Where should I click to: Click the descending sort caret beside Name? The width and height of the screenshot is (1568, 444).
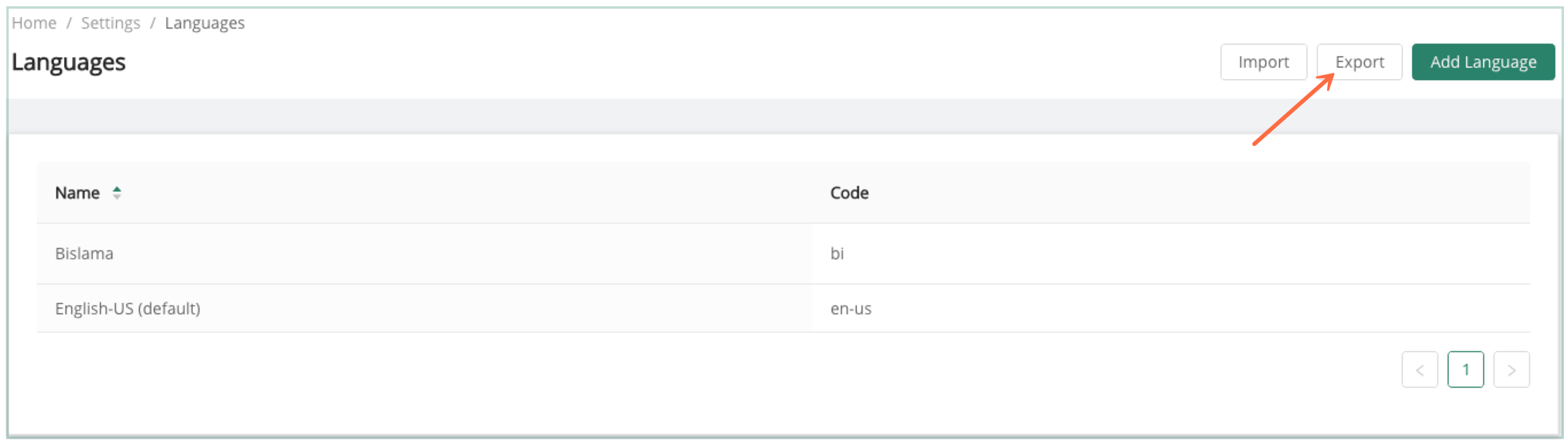[117, 197]
